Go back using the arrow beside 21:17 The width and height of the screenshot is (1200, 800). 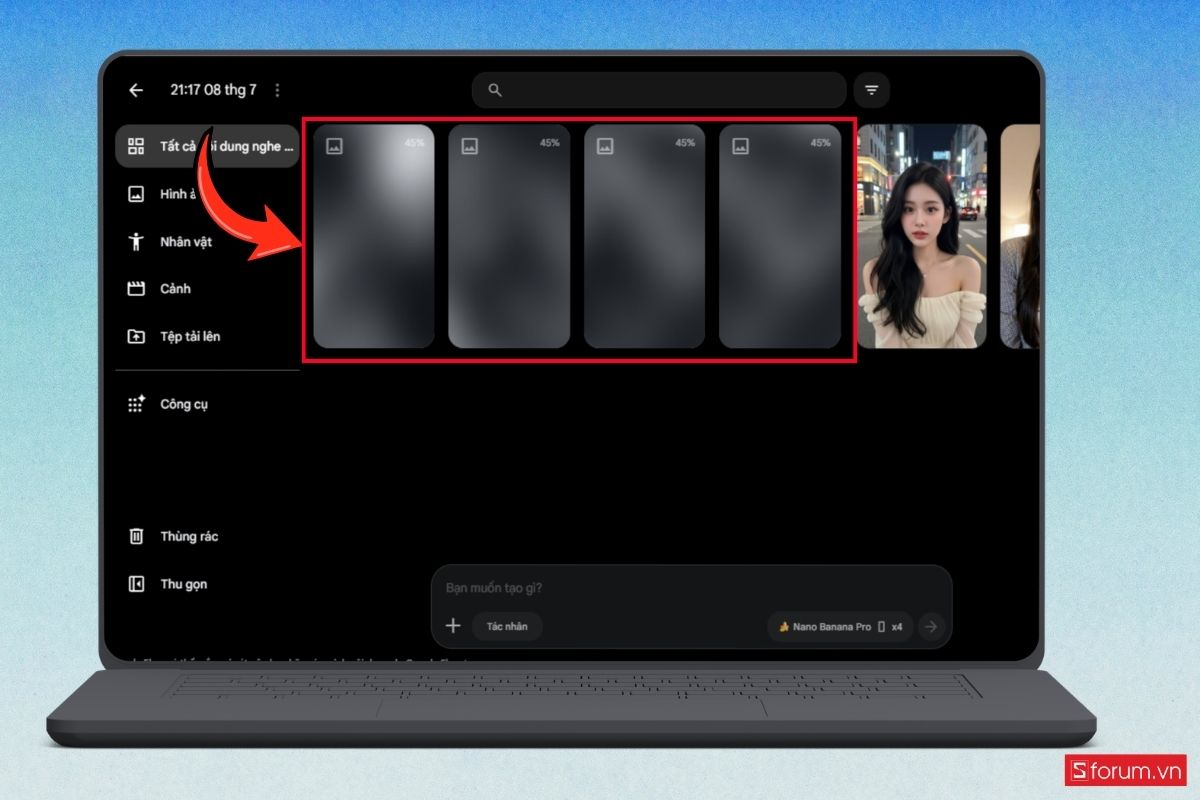[x=136, y=90]
